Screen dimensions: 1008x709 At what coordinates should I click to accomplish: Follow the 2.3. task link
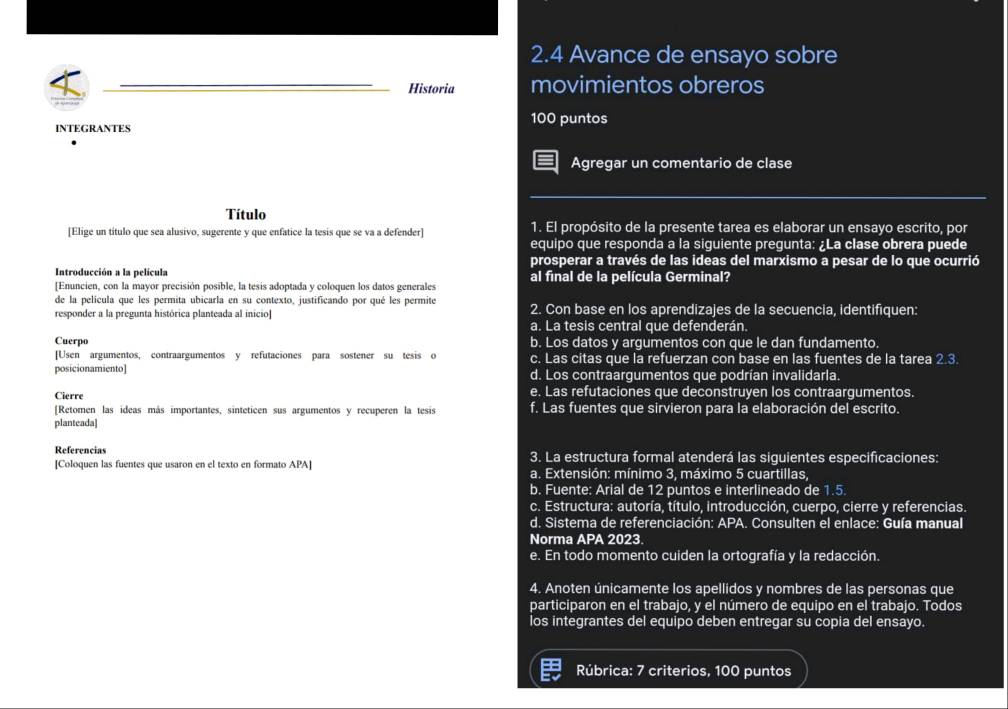click(x=946, y=359)
